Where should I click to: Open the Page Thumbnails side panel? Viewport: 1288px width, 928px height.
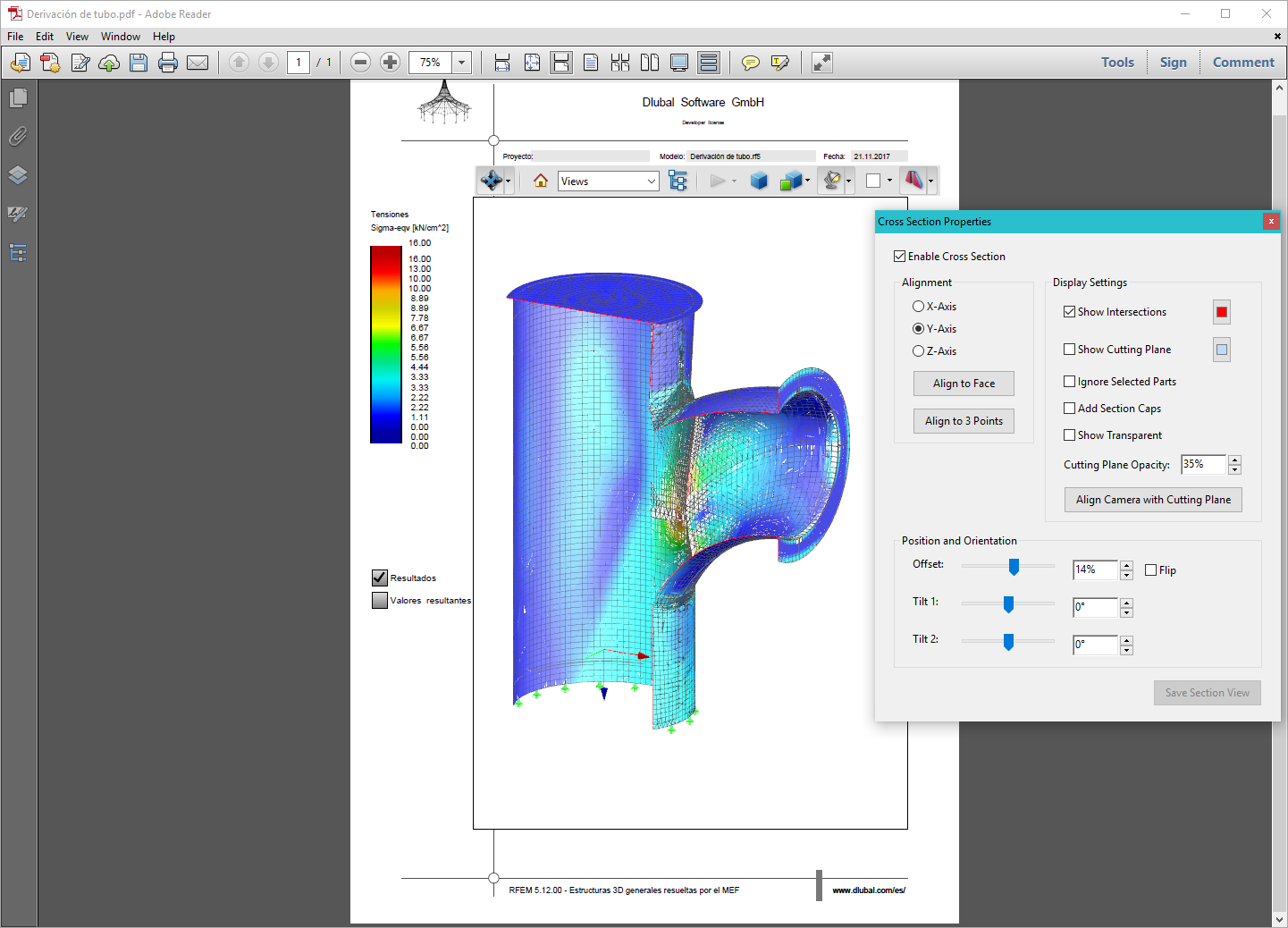click(x=18, y=97)
